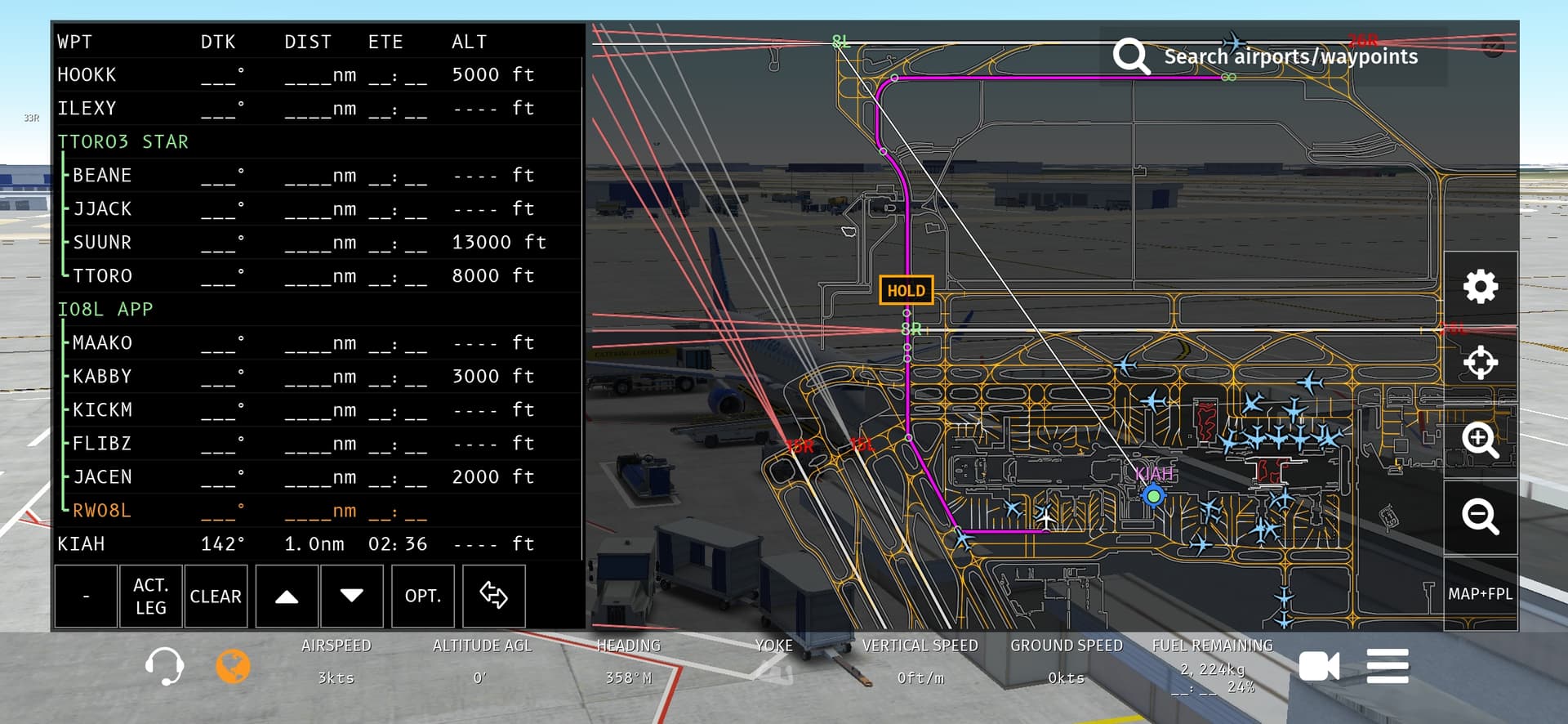Select the KICKM waypoint row
1568x724 pixels.
318,410
